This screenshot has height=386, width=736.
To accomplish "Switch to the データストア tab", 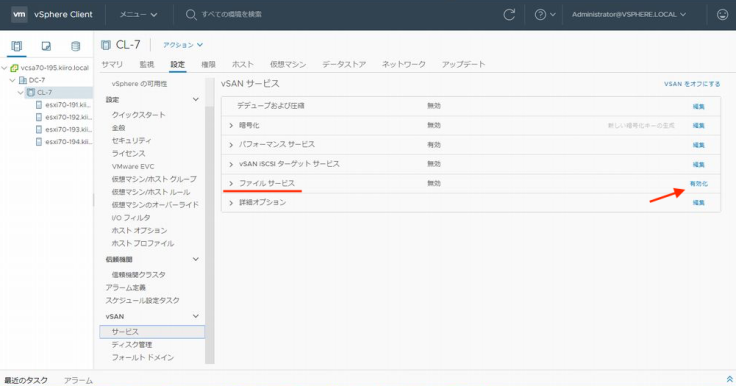I will pos(344,64).
